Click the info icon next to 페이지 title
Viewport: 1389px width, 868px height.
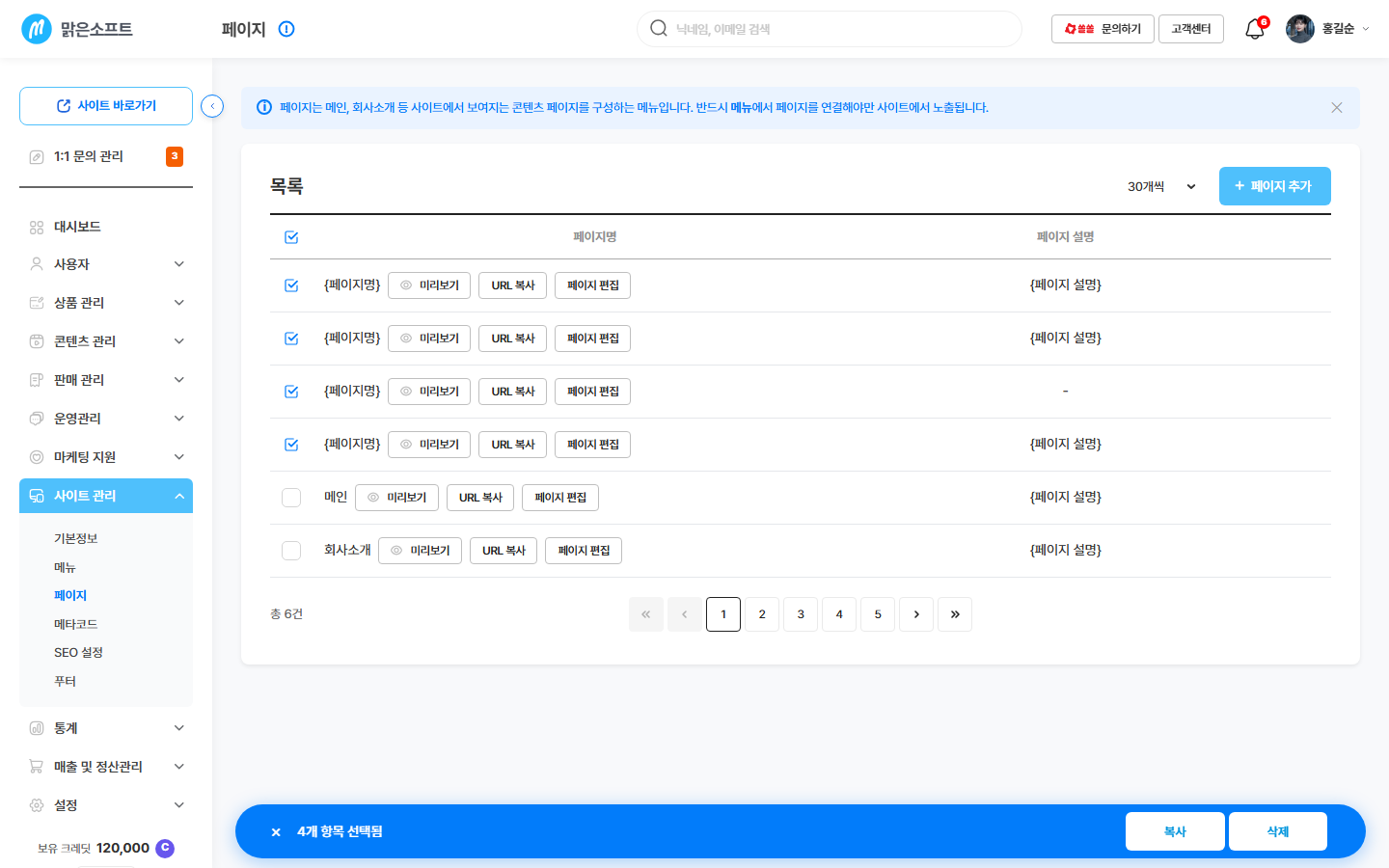click(x=286, y=29)
